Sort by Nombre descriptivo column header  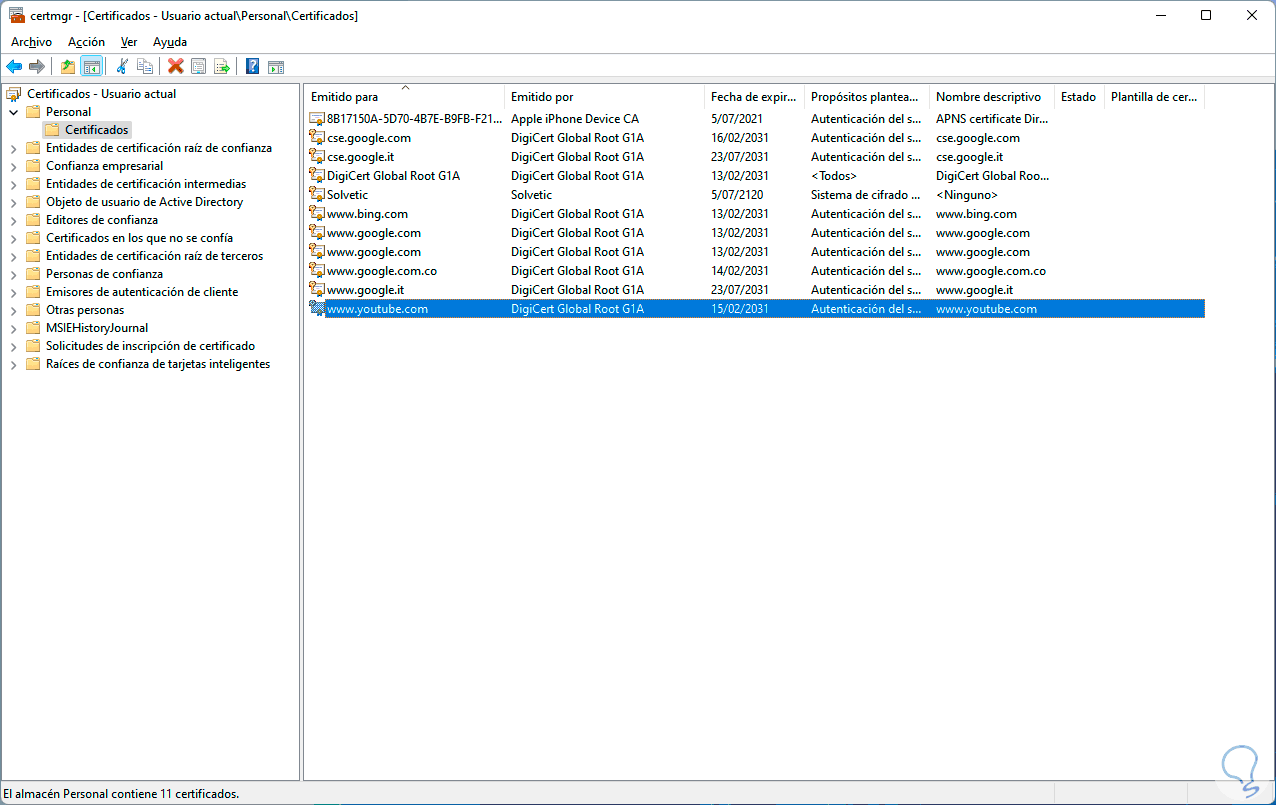[x=992, y=97]
